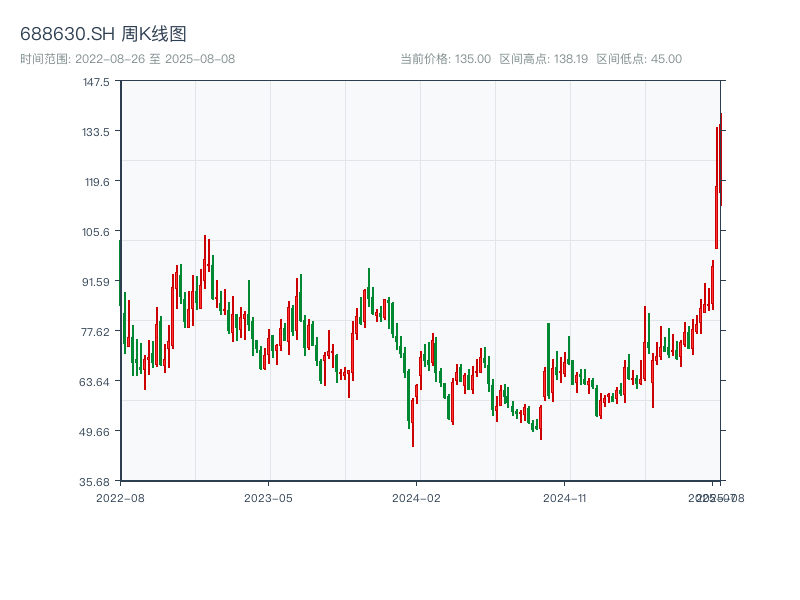This screenshot has height=600, width=800.
Task: Click the 2022-08 x-axis label
Action: 120,498
